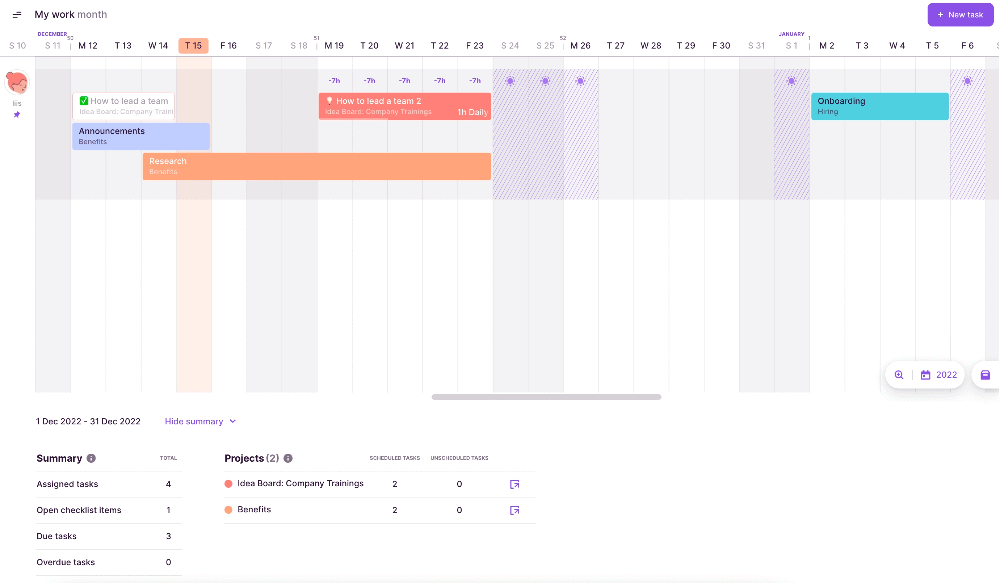This screenshot has height=583, width=1000.
Task: Click the purple pin icon under the avatar
Action: (17, 115)
